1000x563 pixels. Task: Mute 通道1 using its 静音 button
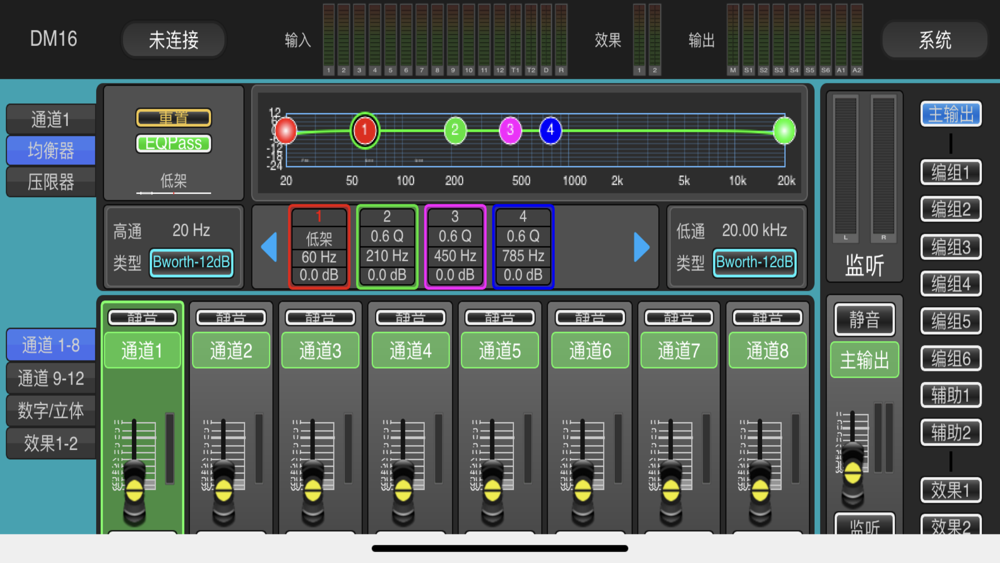click(x=142, y=318)
